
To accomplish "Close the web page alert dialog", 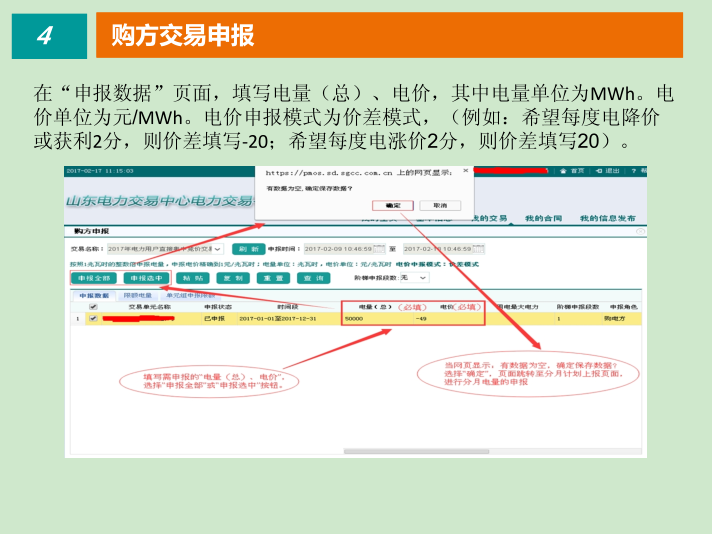I will pyautogui.click(x=465, y=172).
